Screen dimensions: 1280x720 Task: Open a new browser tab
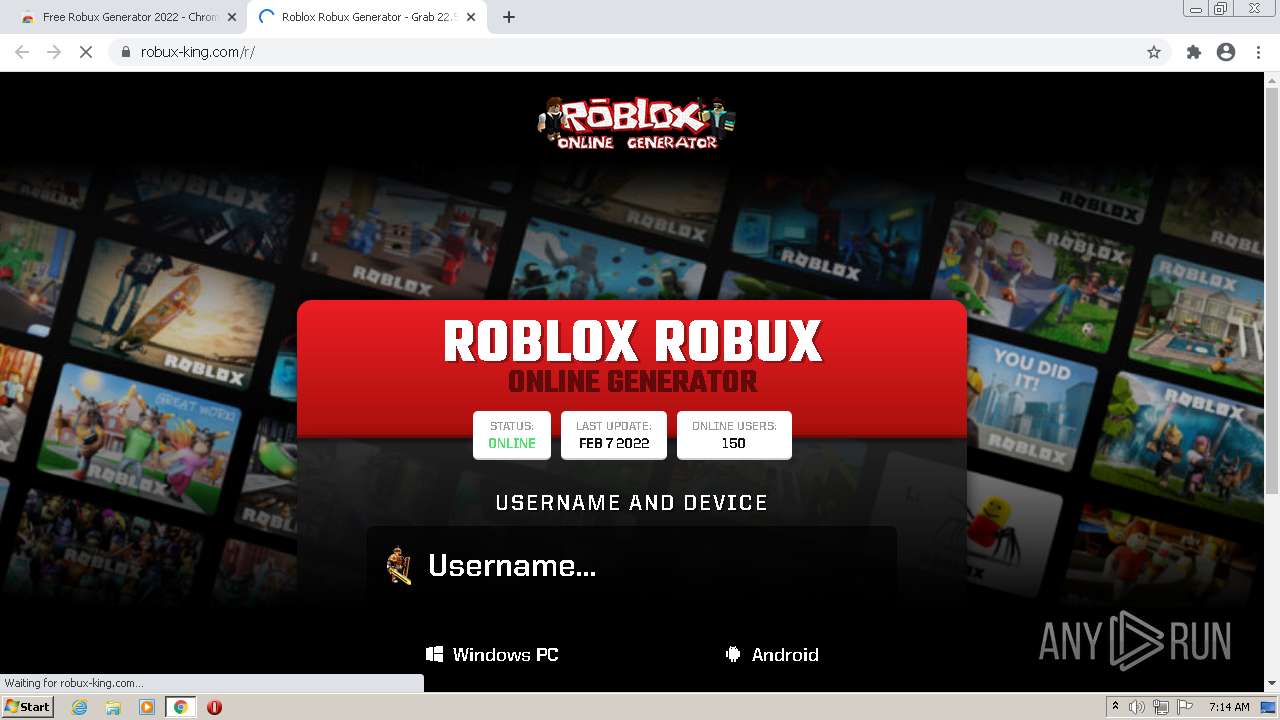[x=508, y=17]
